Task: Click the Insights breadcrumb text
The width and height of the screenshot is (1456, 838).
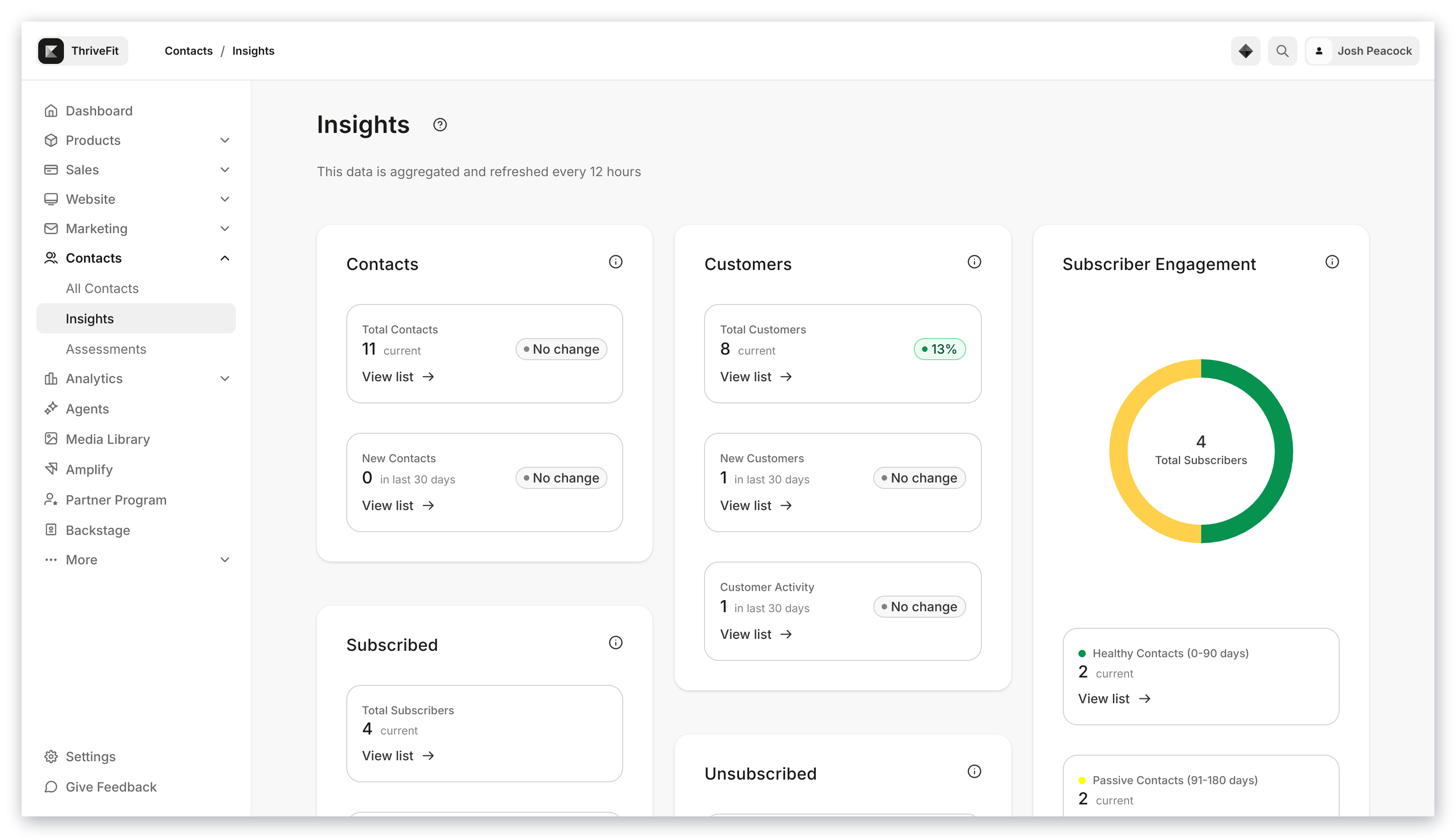Action: 253,51
